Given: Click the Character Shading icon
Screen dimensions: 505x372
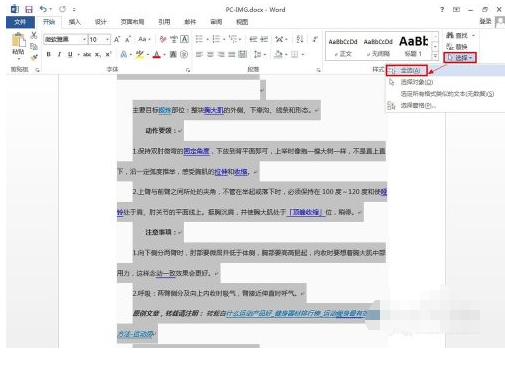Looking at the screenshot, I should point(173,54).
